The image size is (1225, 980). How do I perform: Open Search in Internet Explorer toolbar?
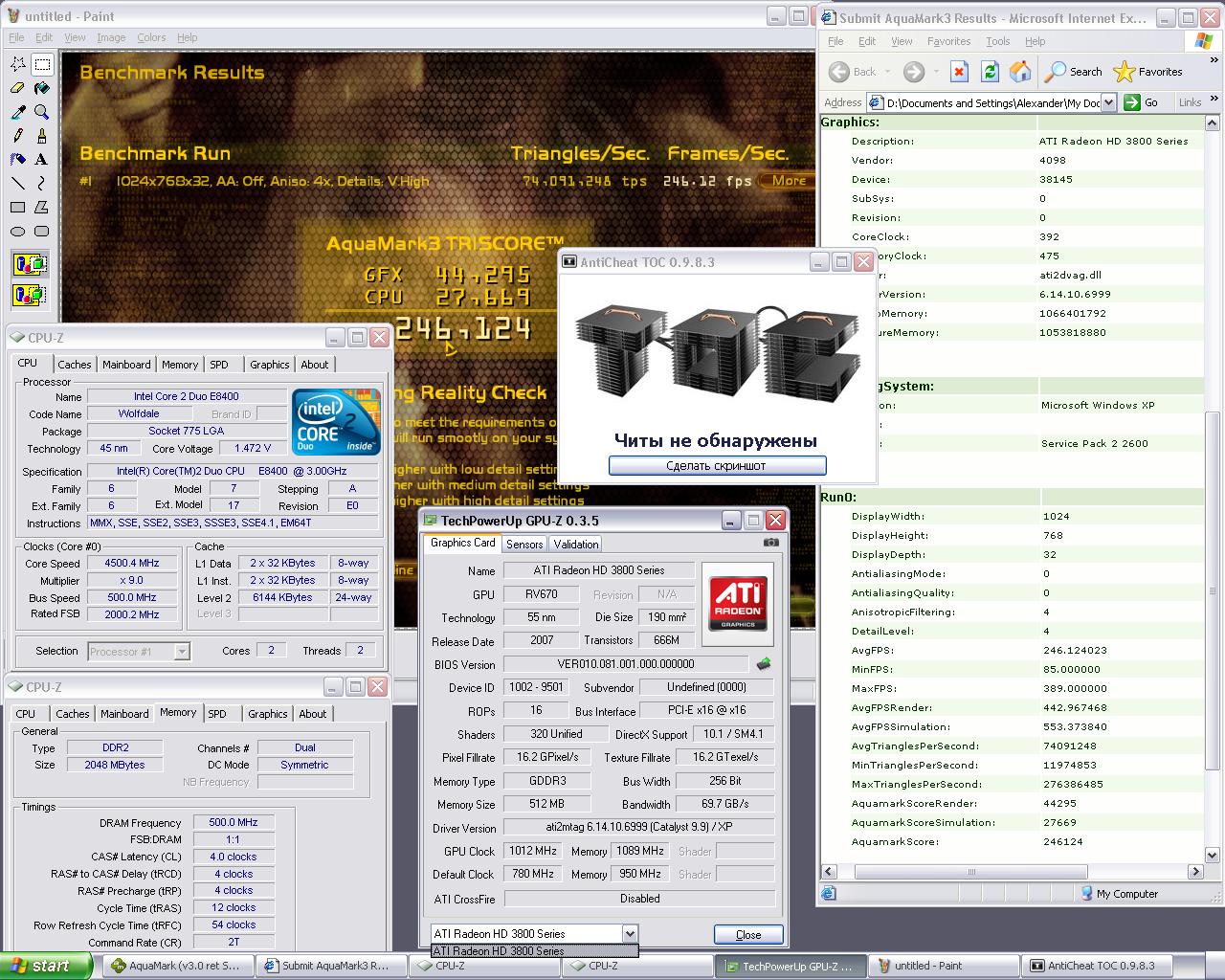pyautogui.click(x=1074, y=72)
